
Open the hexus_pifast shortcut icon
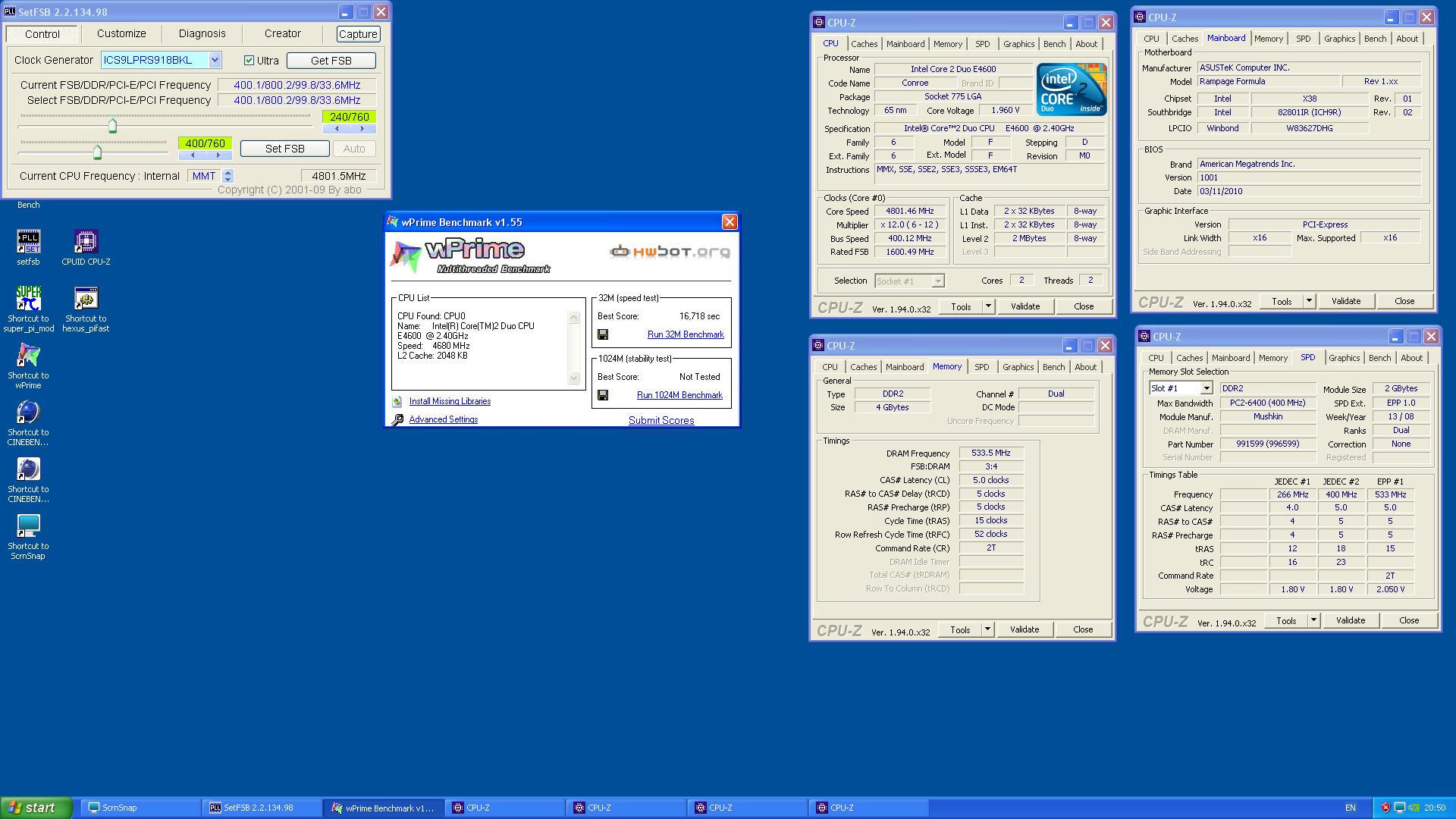pos(86,298)
